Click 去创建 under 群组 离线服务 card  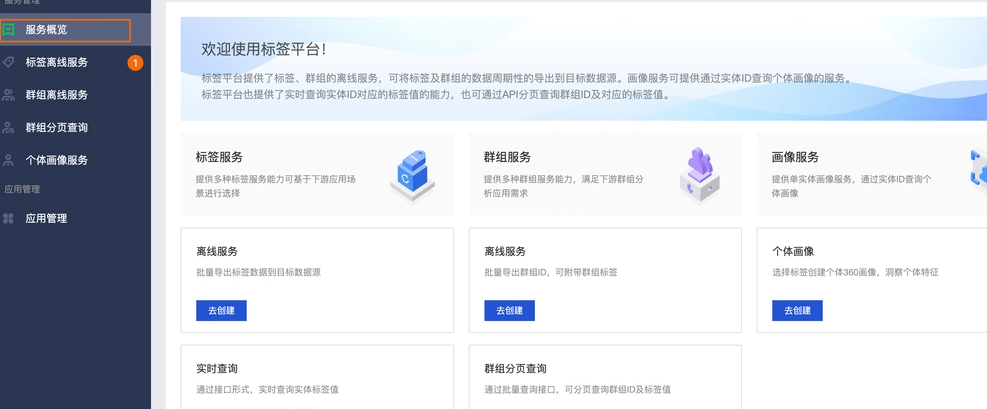(509, 310)
